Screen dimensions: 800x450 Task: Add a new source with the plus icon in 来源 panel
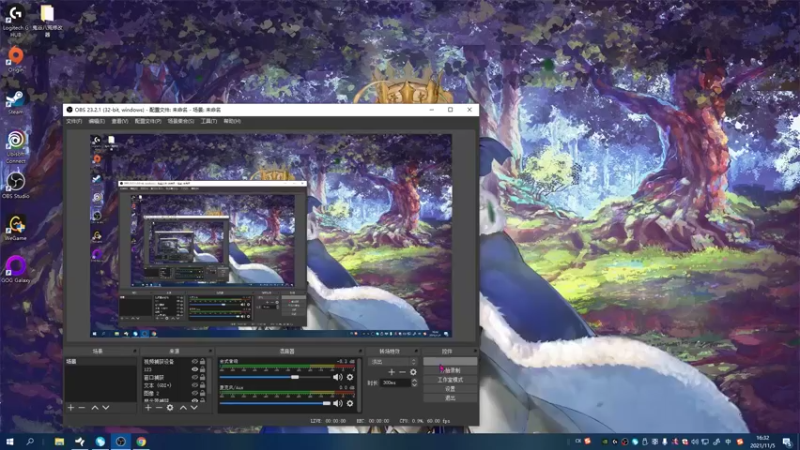click(x=148, y=408)
